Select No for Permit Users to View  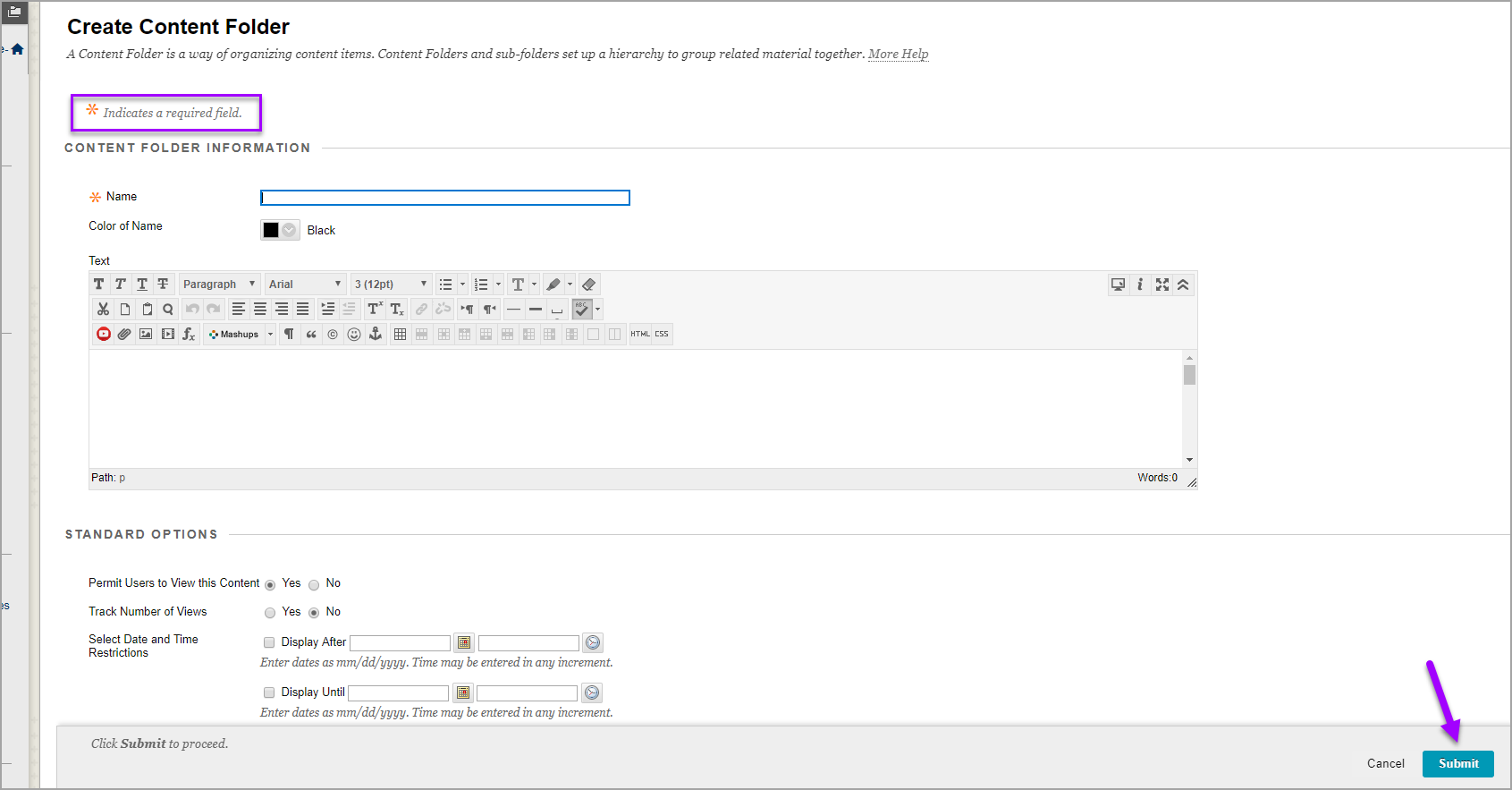[314, 585]
